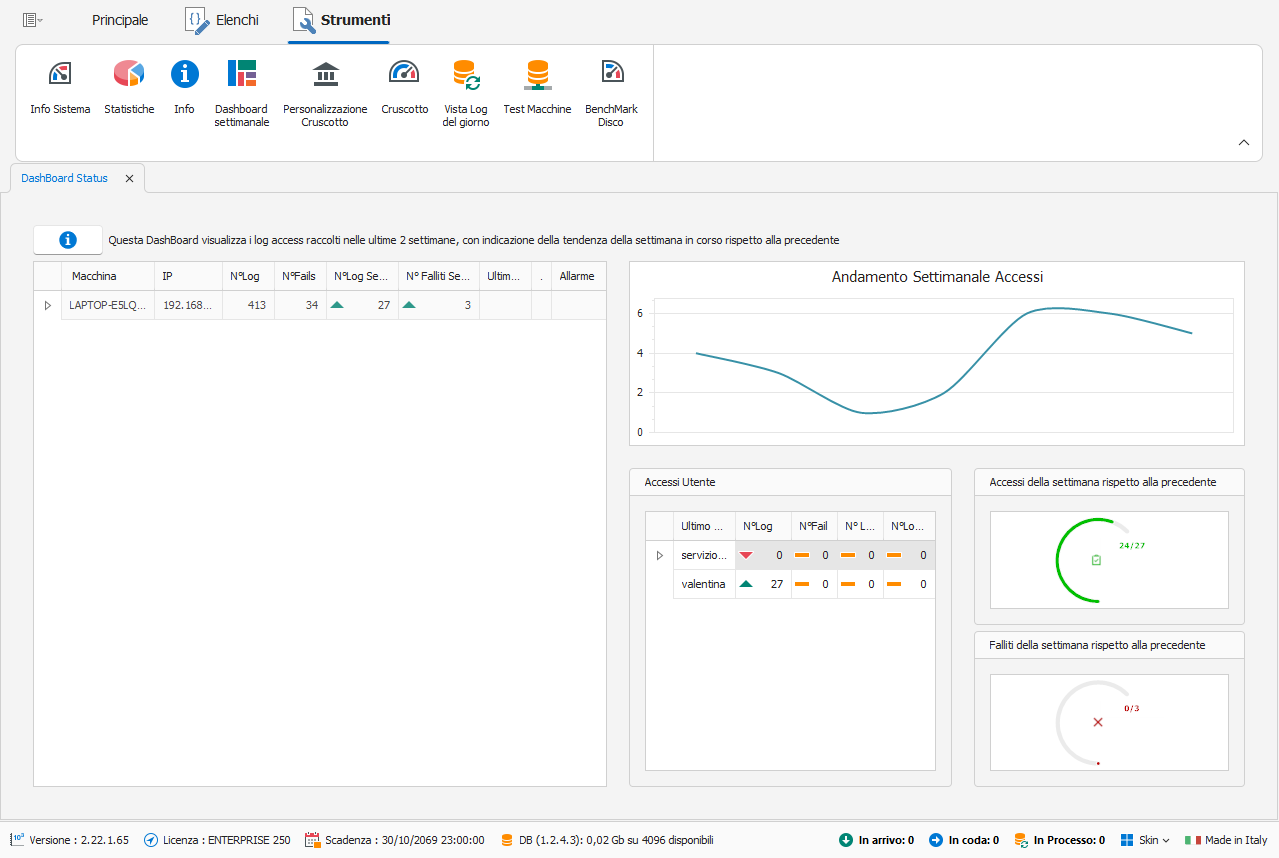Run BenchMark Disco
This screenshot has height=858, width=1279.
click(611, 94)
